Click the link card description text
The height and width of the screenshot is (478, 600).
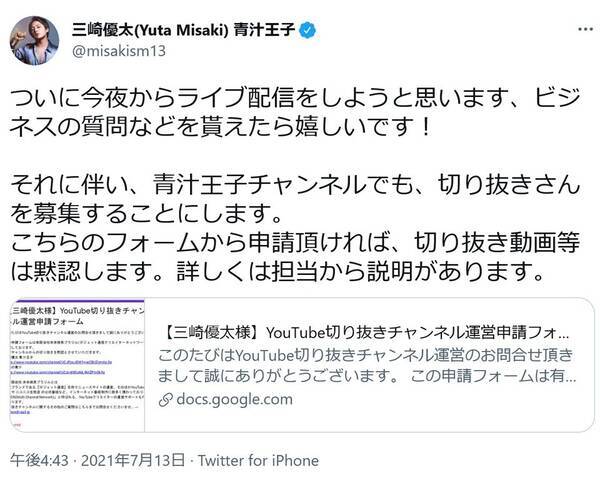367,365
